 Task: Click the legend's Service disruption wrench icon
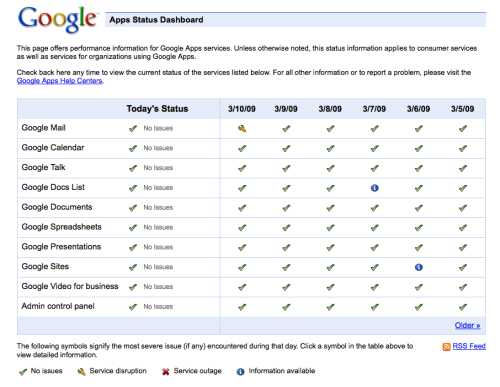(x=81, y=372)
